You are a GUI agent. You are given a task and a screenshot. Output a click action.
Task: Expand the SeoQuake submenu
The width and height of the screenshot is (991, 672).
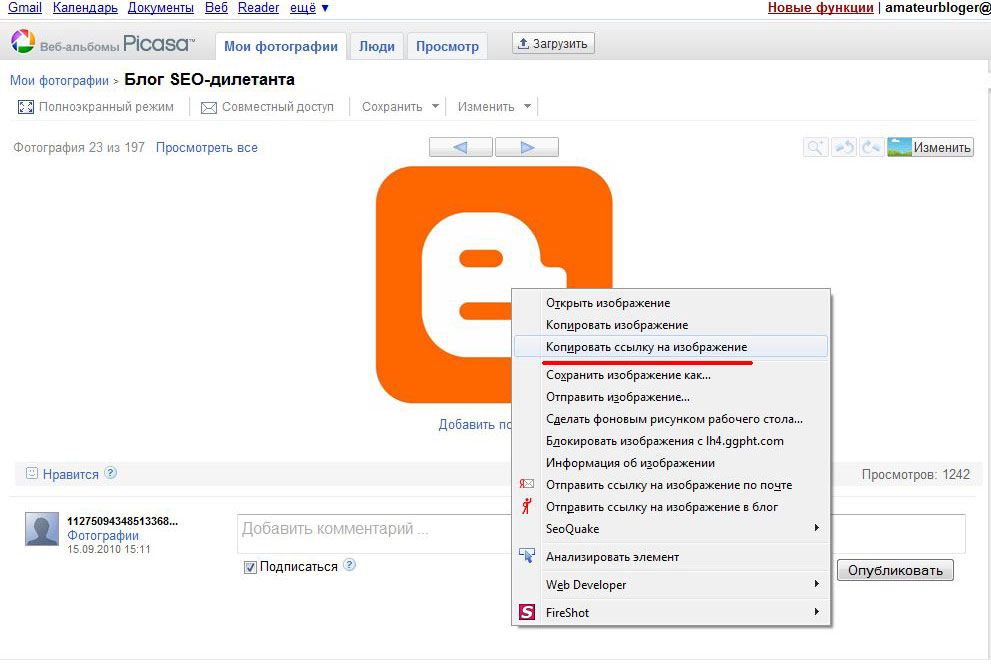671,528
